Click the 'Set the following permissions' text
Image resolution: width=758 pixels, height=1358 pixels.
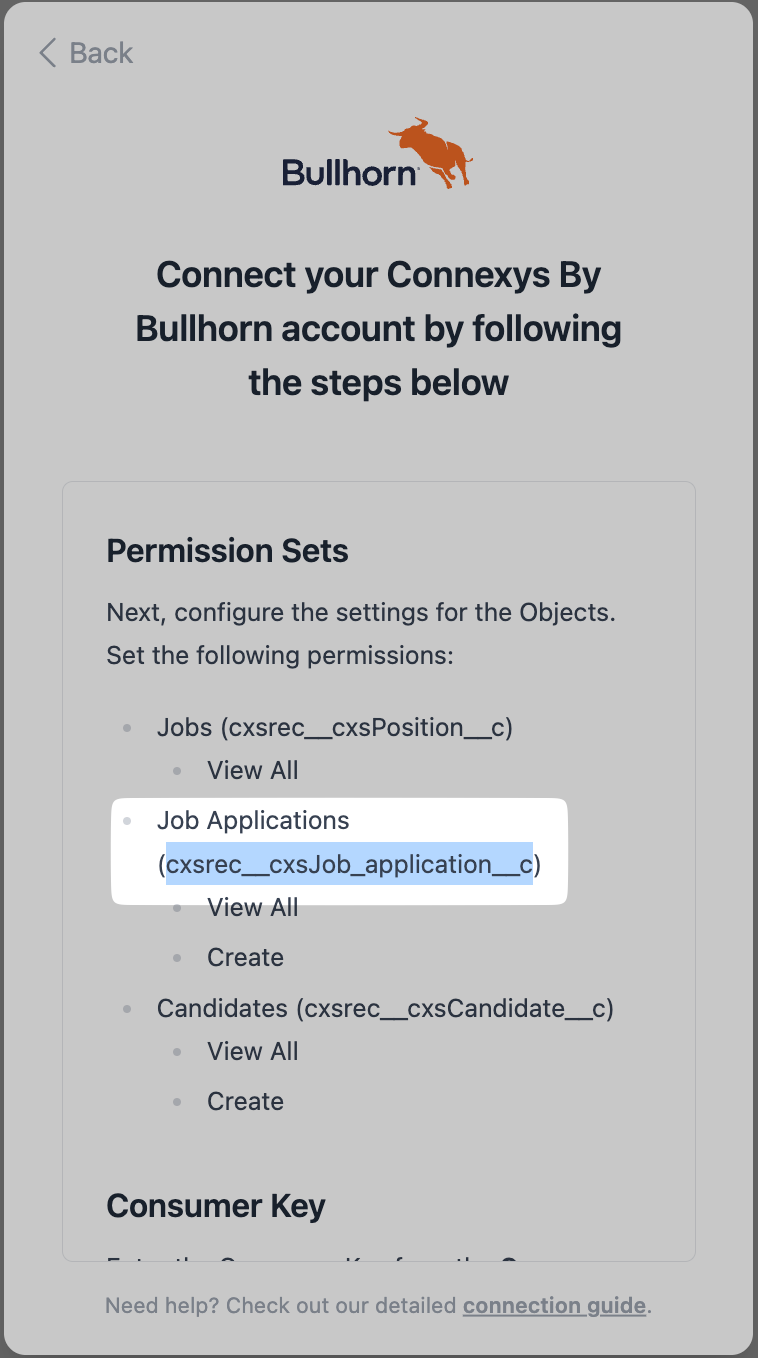pos(280,656)
